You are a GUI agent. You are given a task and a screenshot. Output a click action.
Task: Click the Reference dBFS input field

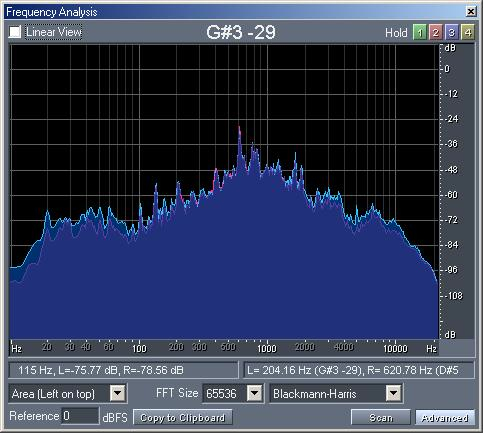coord(80,416)
